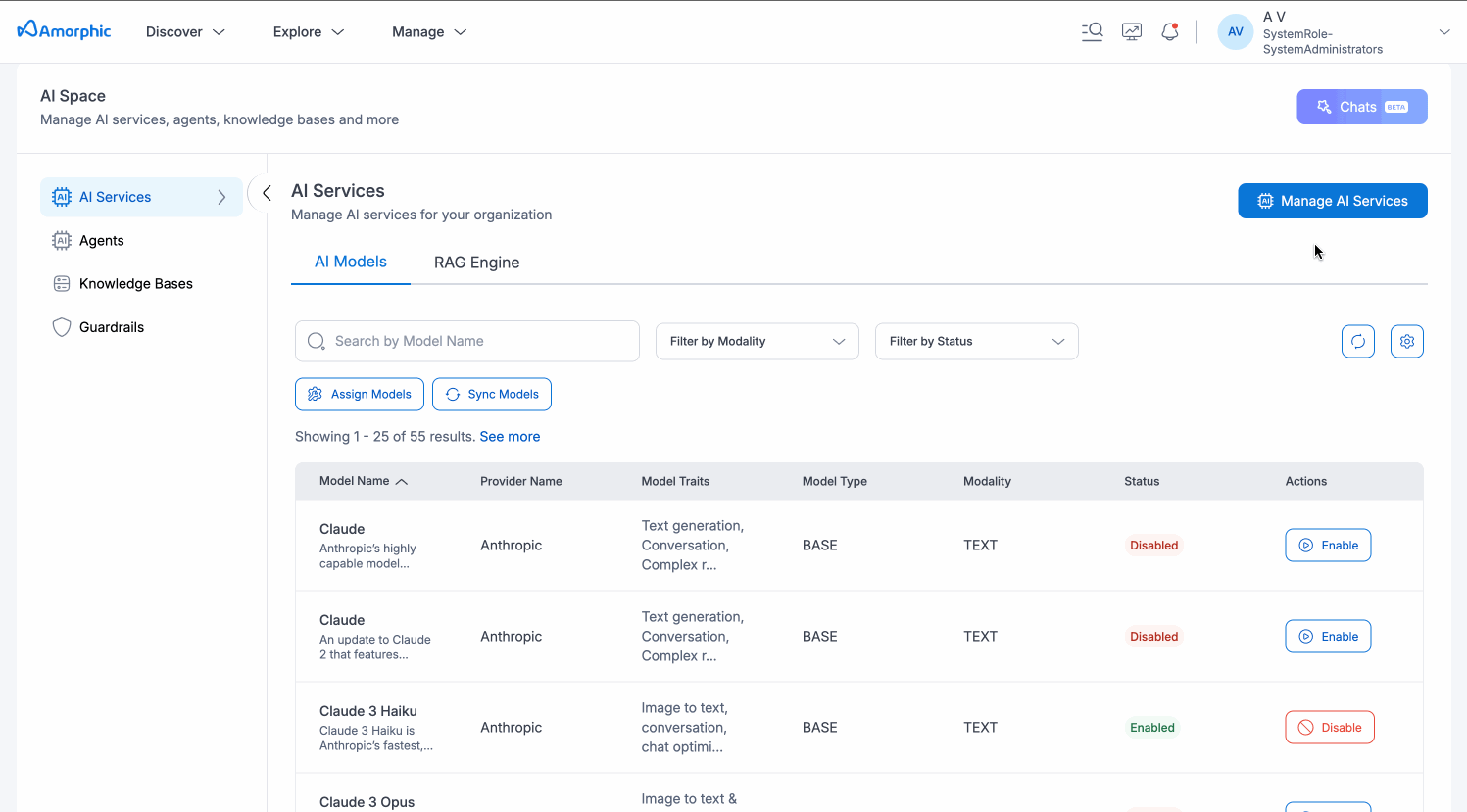Click the Amorphic logo in the header
This screenshot has width=1467, height=812.
[x=65, y=31]
